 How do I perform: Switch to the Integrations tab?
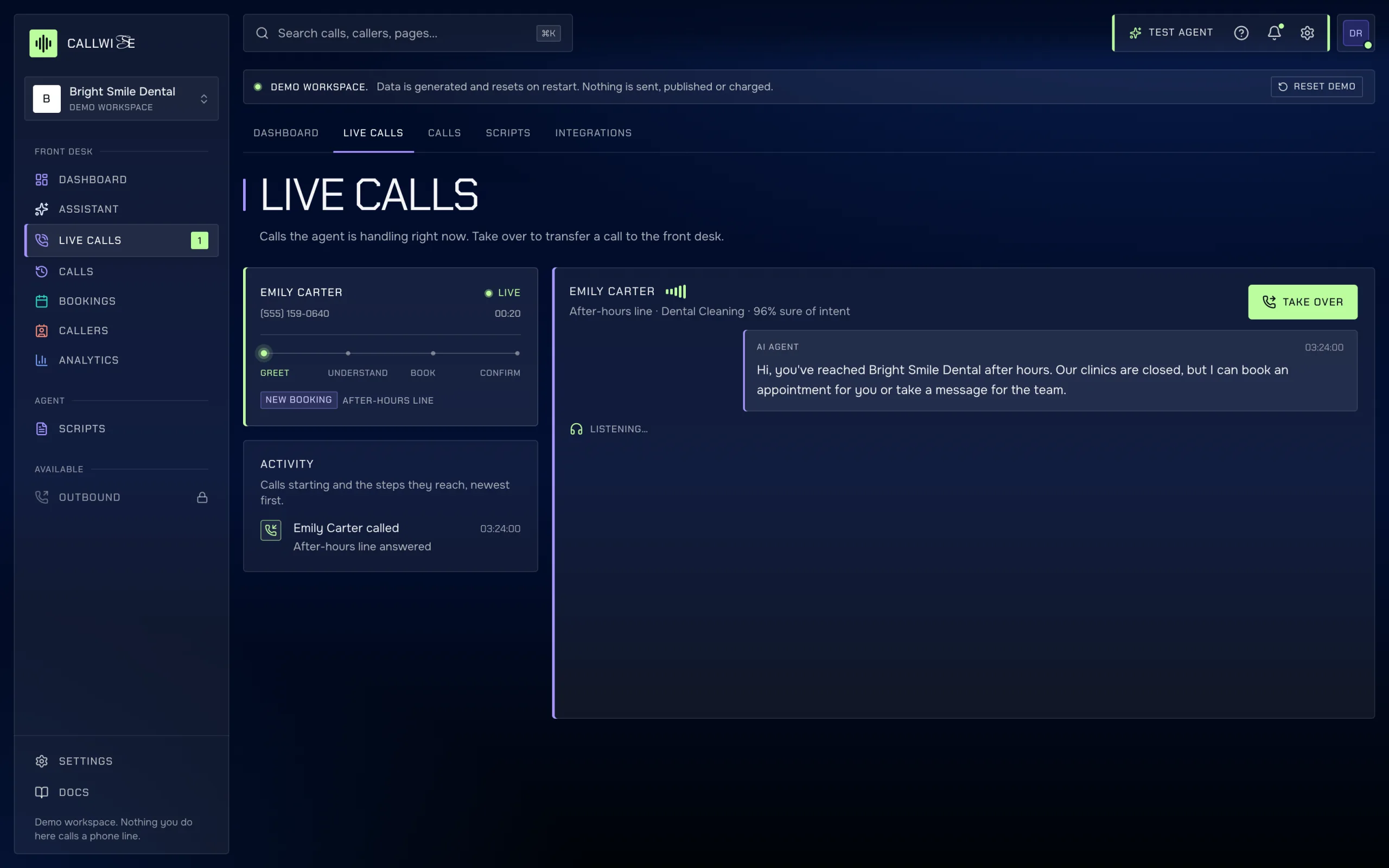click(x=594, y=133)
